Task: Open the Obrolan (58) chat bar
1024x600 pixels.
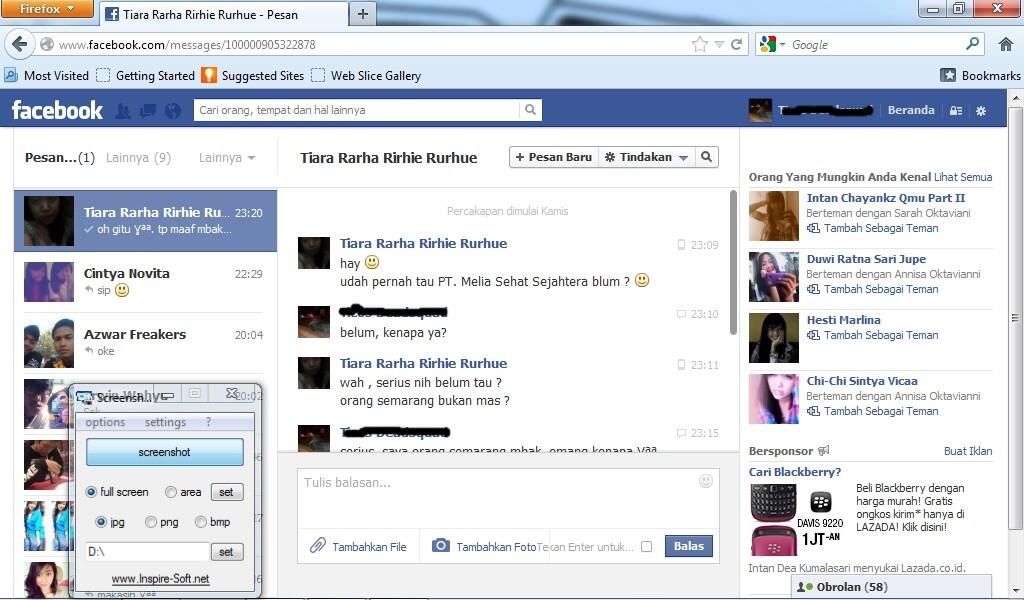Action: 891,587
